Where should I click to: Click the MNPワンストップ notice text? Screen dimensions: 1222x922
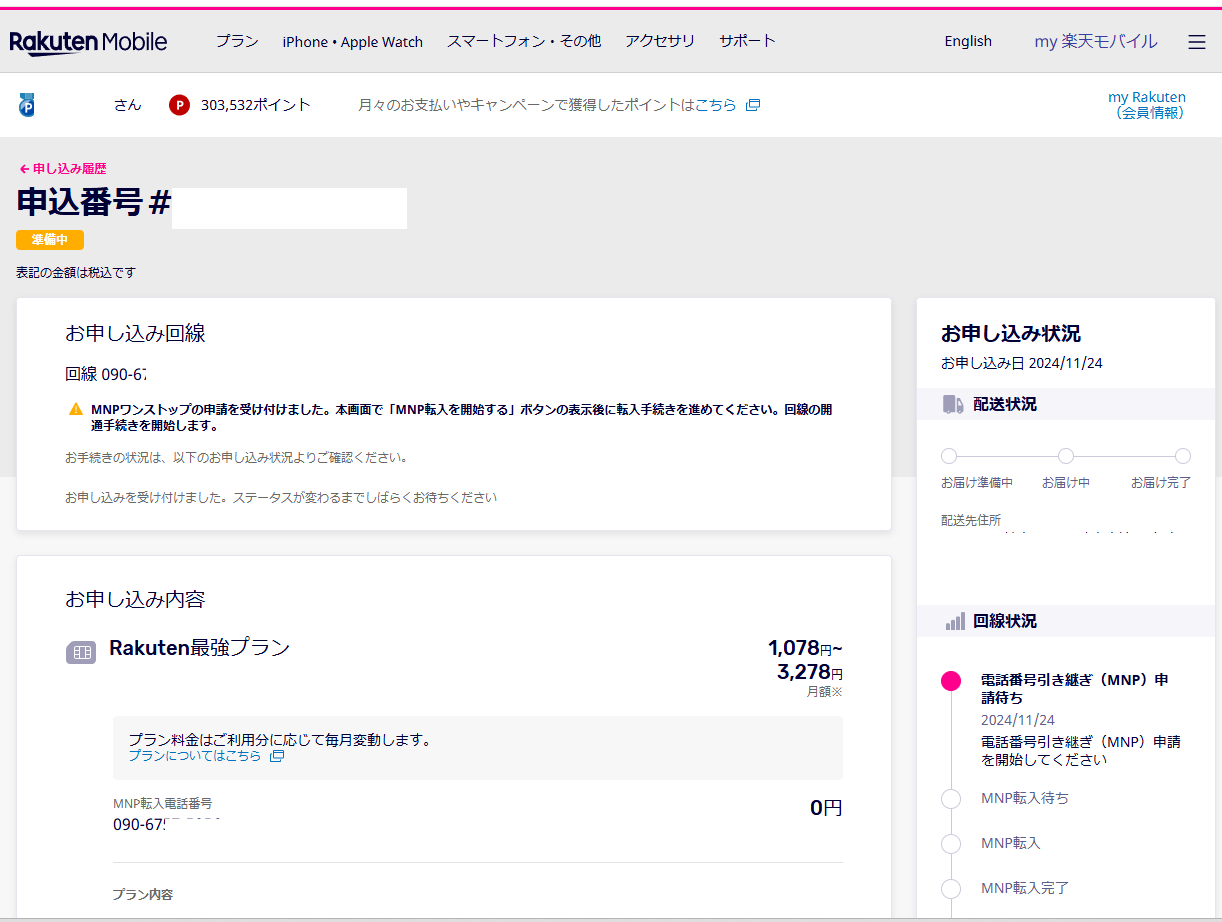(x=461, y=417)
